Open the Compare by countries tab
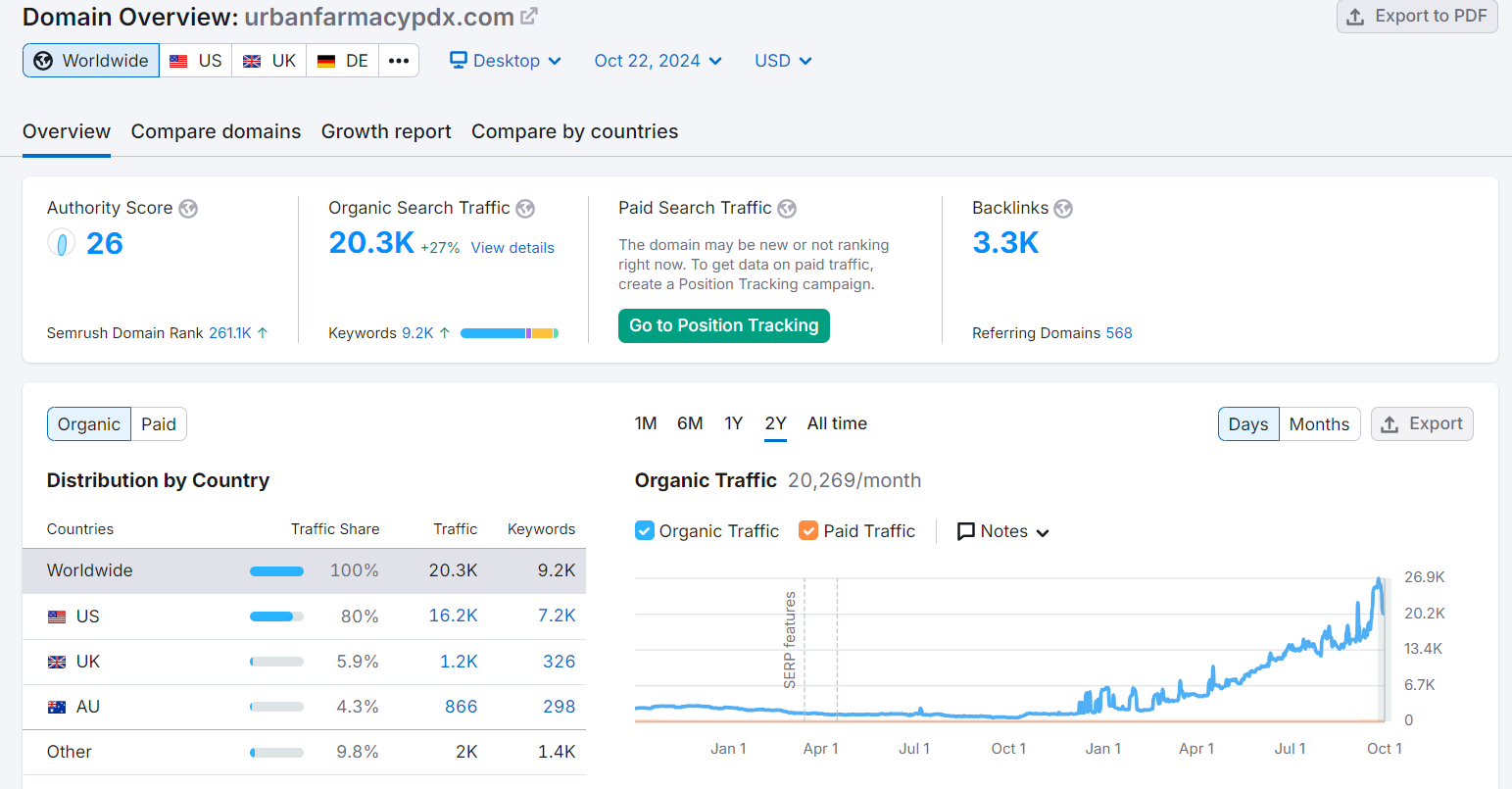This screenshot has height=789, width=1512. point(574,131)
